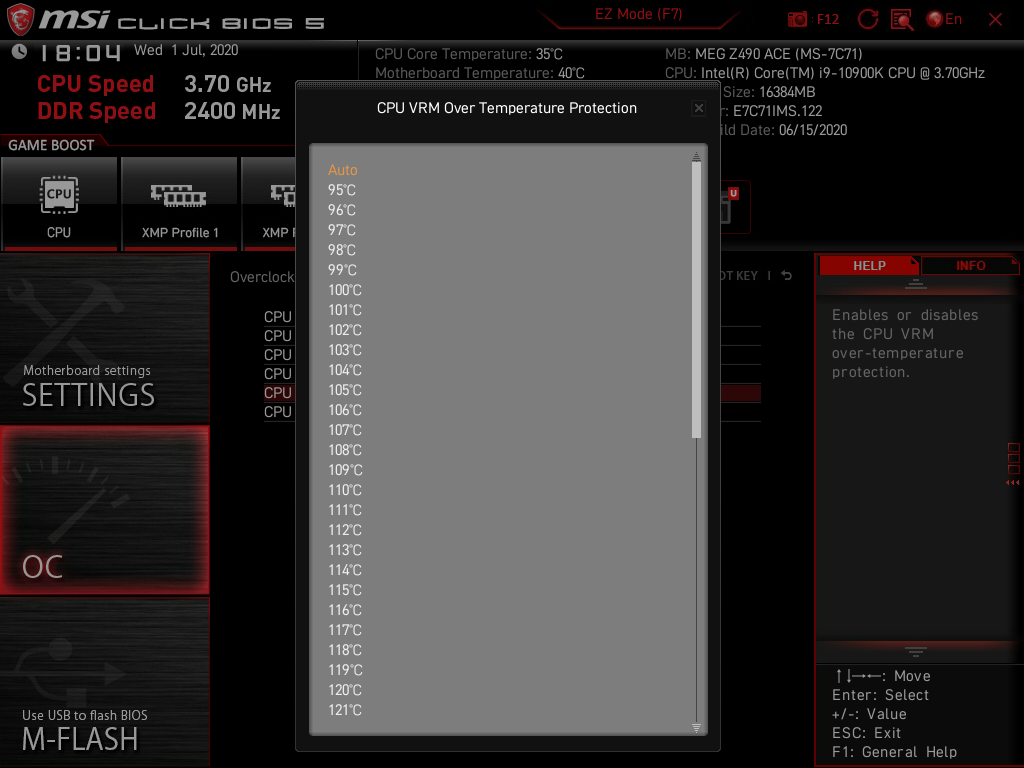Viewport: 1024px width, 768px height.
Task: Click the screenshot camera icon (F12)
Action: pos(797,19)
